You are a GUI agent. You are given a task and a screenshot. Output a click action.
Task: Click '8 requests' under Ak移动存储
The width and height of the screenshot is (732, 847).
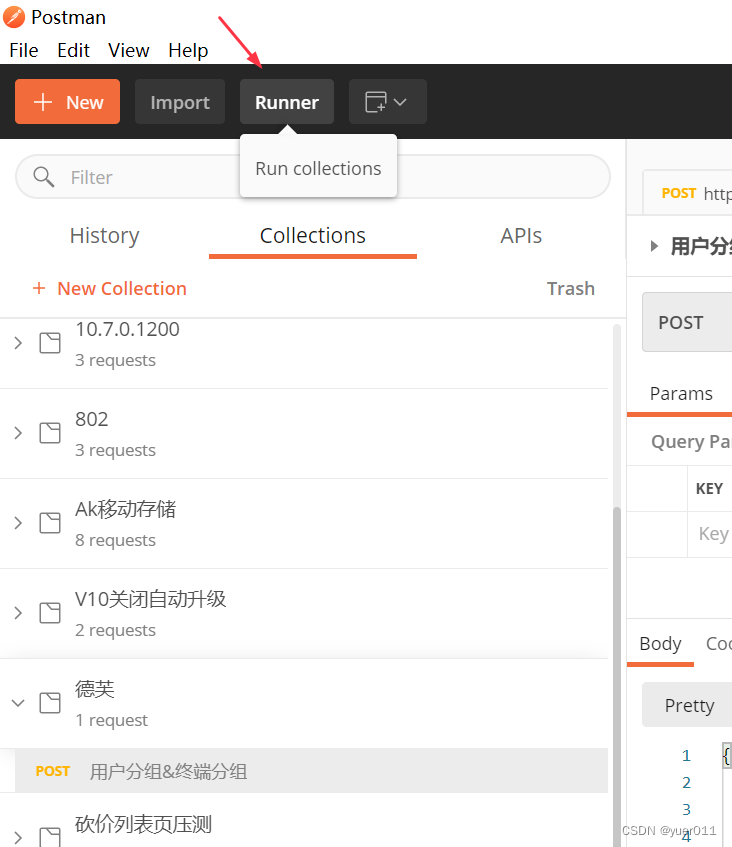click(115, 540)
